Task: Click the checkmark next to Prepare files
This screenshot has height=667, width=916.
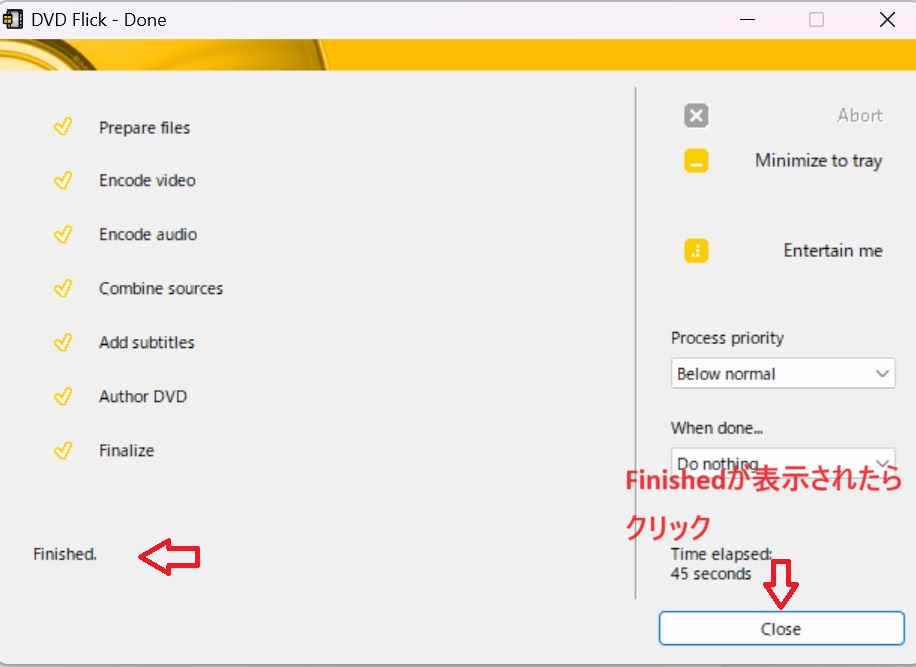Action: tap(63, 126)
